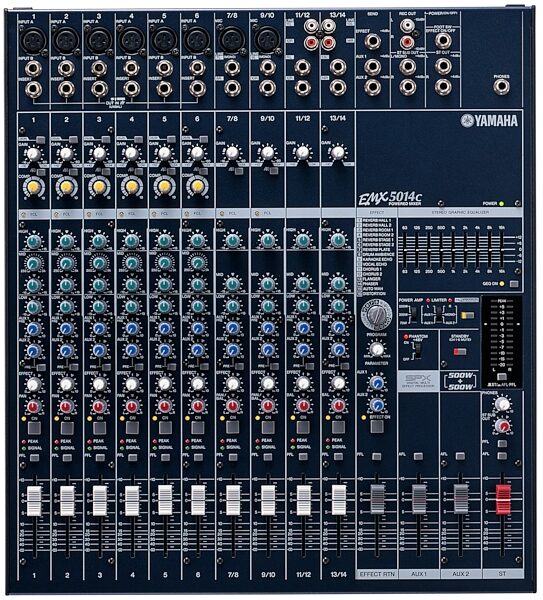The width and height of the screenshot is (543, 600).
Task: Click the channel 5 white fader
Action: pos(165,499)
